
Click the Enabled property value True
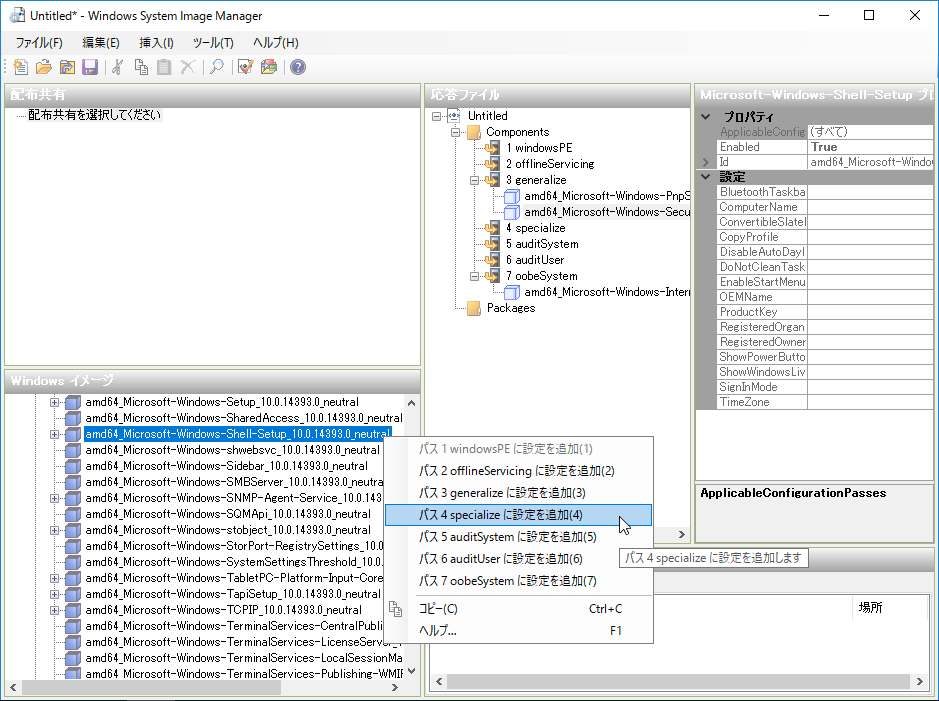pyautogui.click(x=870, y=147)
